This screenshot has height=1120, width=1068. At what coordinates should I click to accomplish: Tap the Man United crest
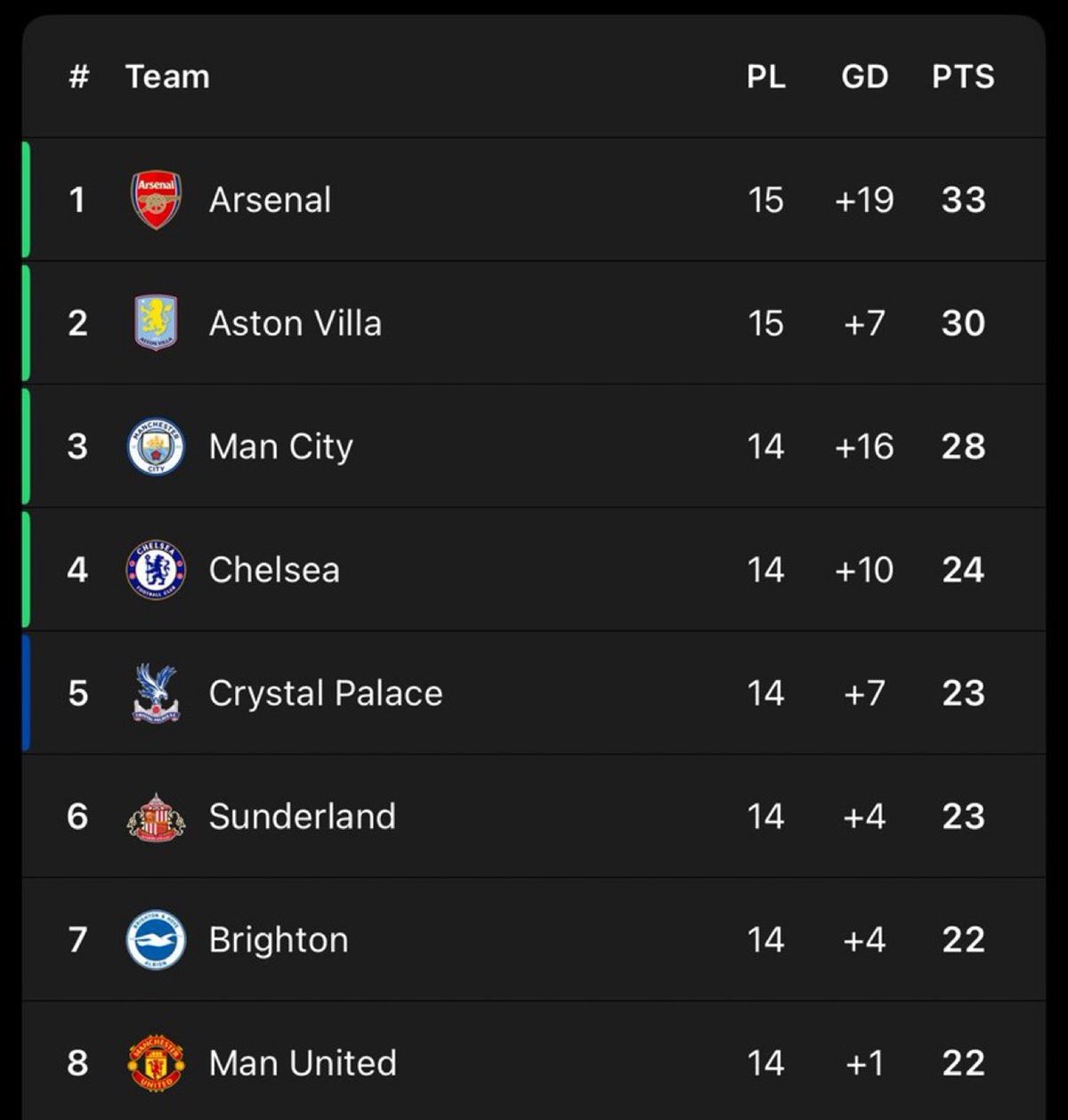tap(156, 1062)
